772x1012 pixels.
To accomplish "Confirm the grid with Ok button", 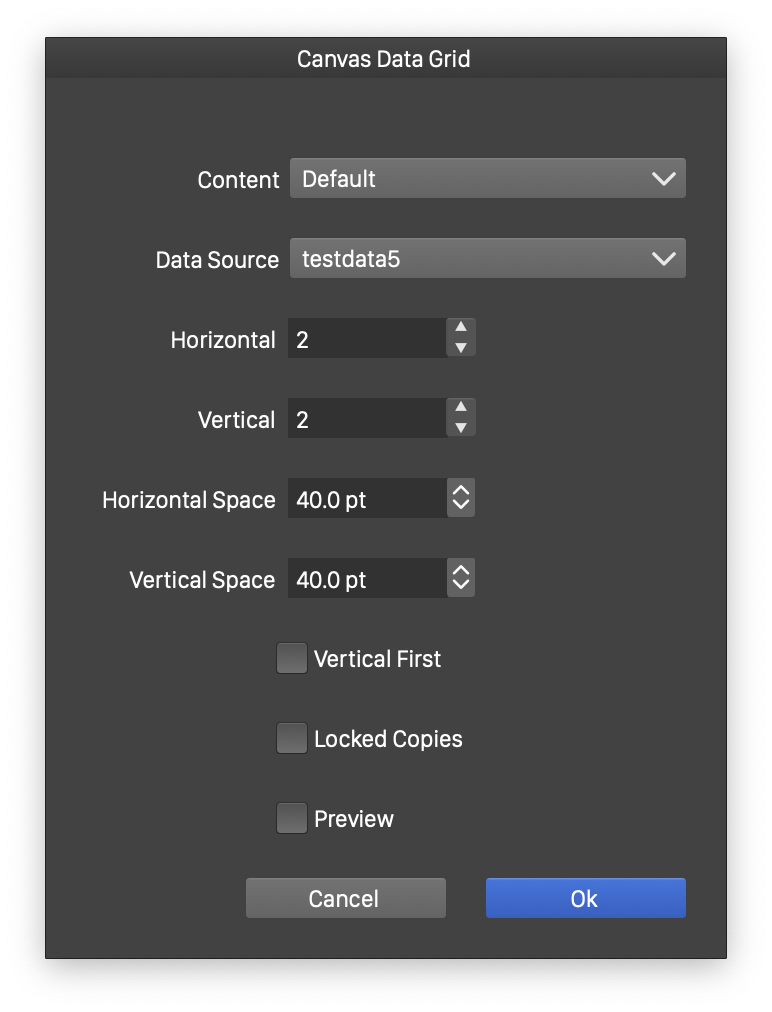I will coord(585,898).
